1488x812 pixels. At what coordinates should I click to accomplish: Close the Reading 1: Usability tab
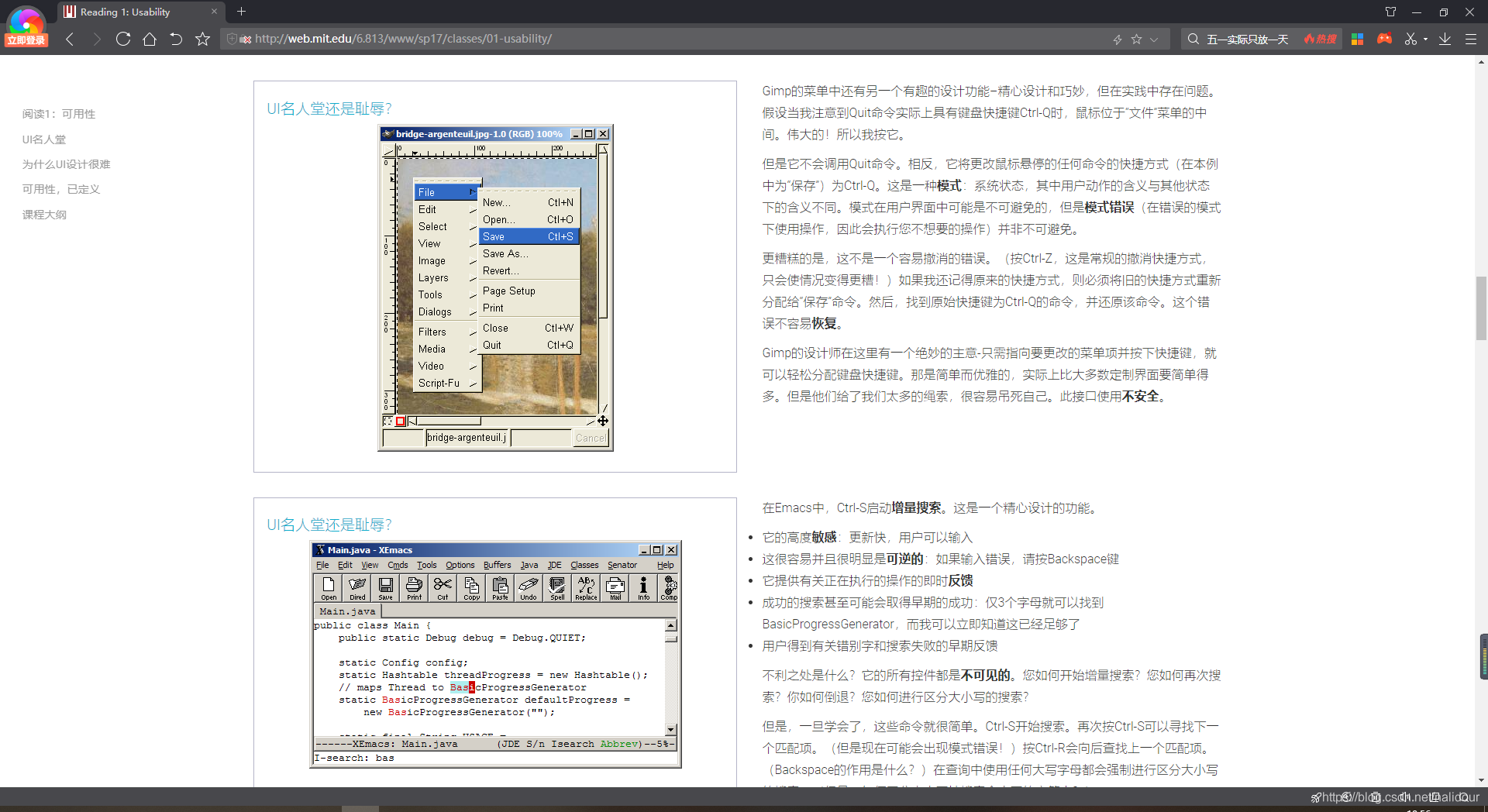pos(215,12)
